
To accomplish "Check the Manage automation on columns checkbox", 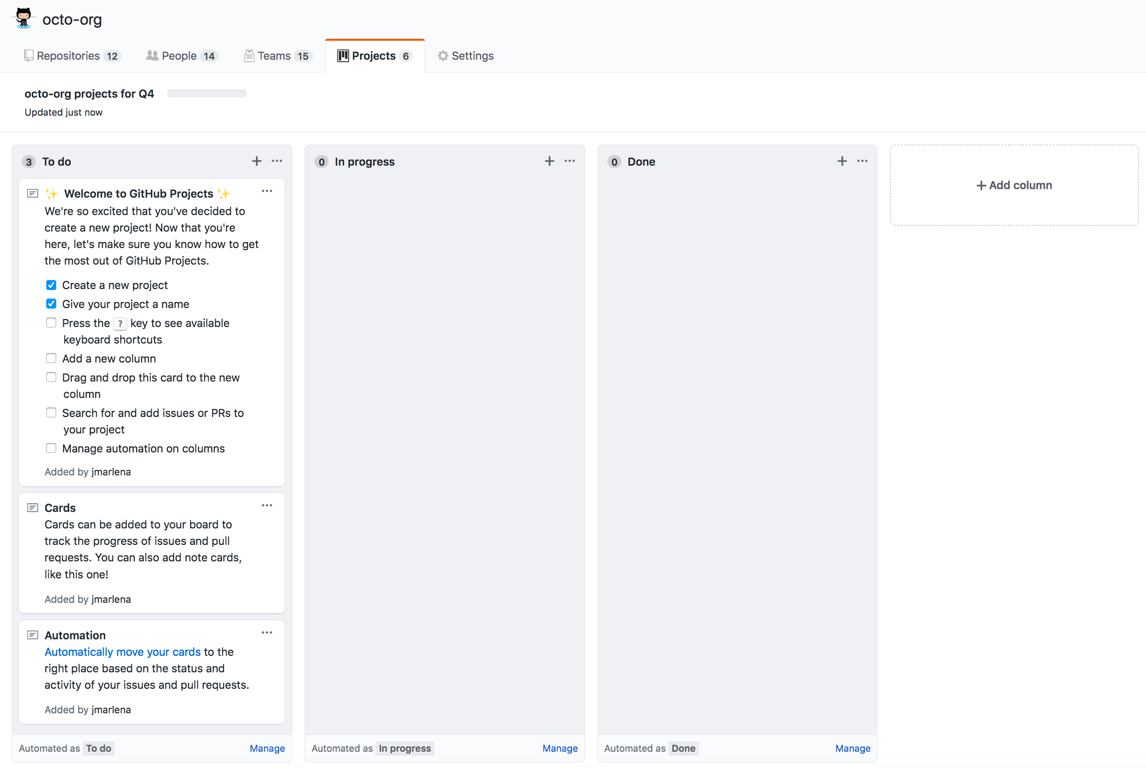I will coord(50,447).
